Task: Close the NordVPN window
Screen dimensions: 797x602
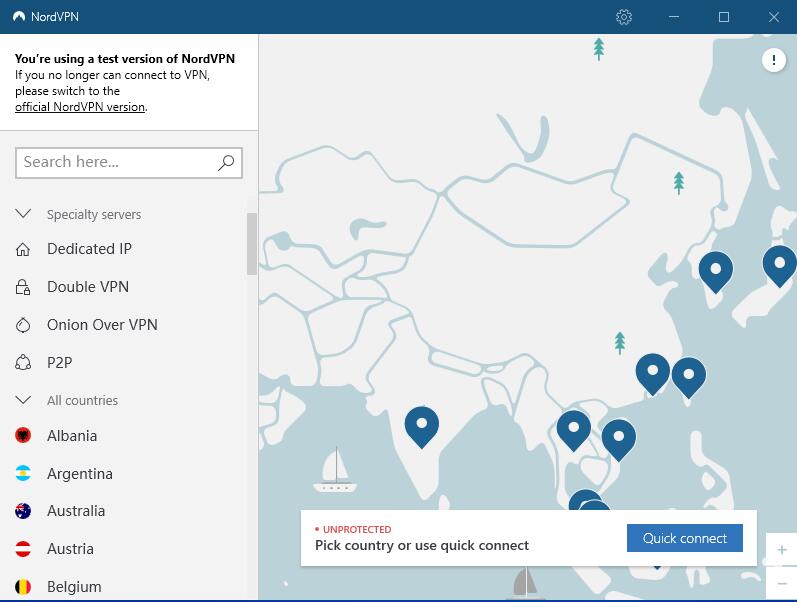Action: click(x=774, y=17)
